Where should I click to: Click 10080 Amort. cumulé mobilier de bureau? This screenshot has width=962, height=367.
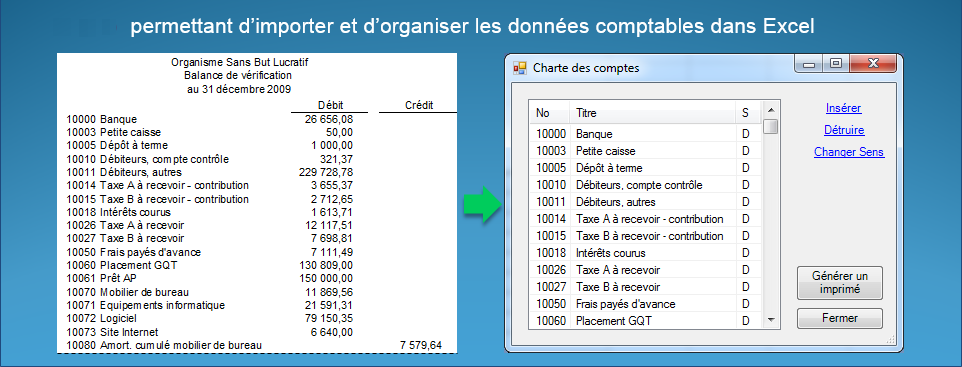pos(164,346)
